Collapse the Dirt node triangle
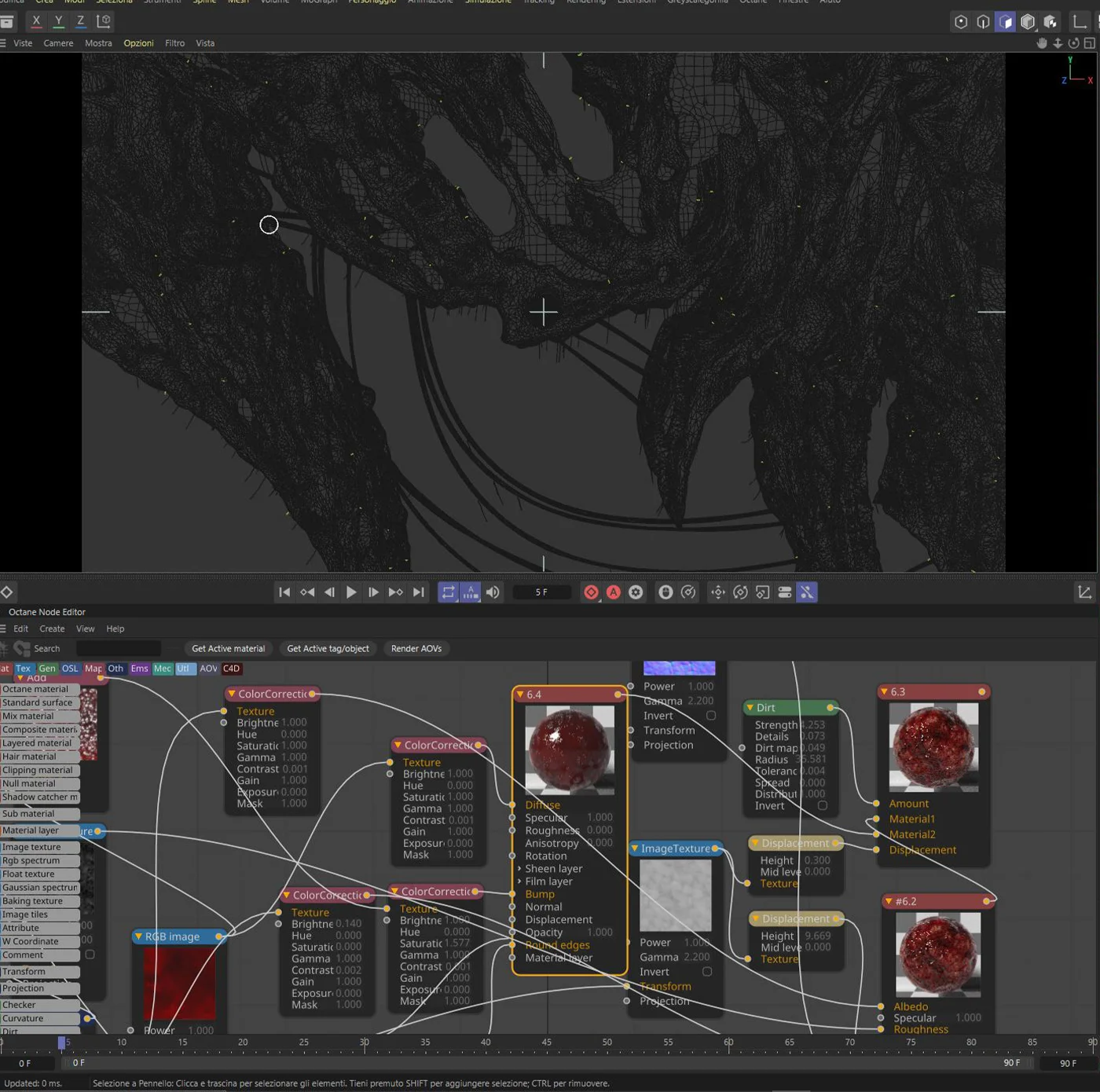The image size is (1100, 1092). coord(750,708)
